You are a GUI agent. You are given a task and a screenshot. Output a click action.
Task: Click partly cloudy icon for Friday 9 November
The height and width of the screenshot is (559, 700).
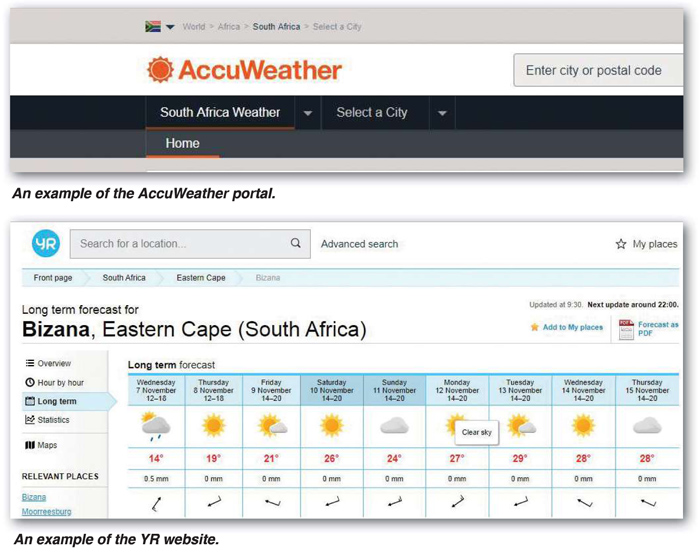[x=272, y=425]
